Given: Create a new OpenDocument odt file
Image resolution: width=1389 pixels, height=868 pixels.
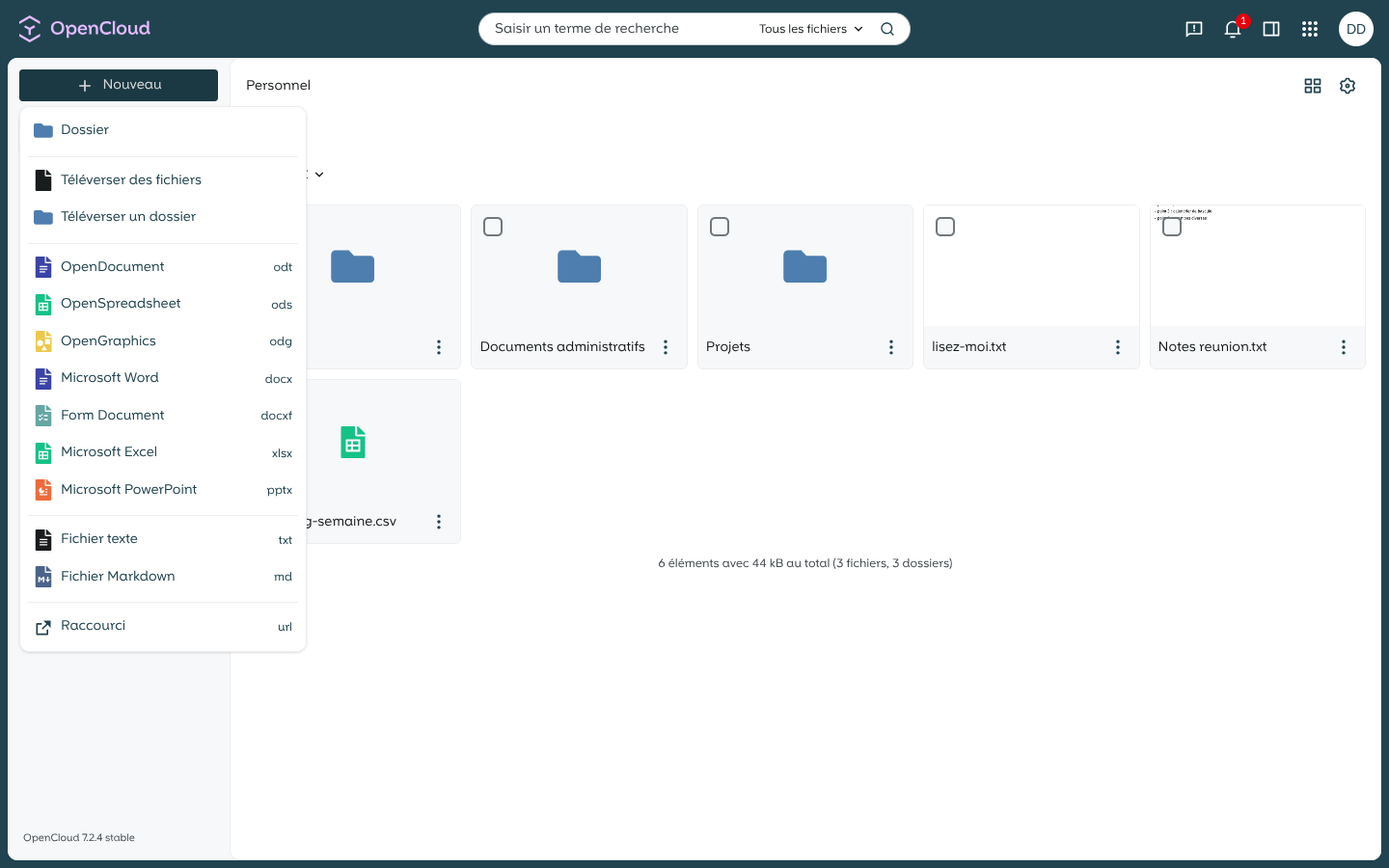Looking at the screenshot, I should click(163, 267).
